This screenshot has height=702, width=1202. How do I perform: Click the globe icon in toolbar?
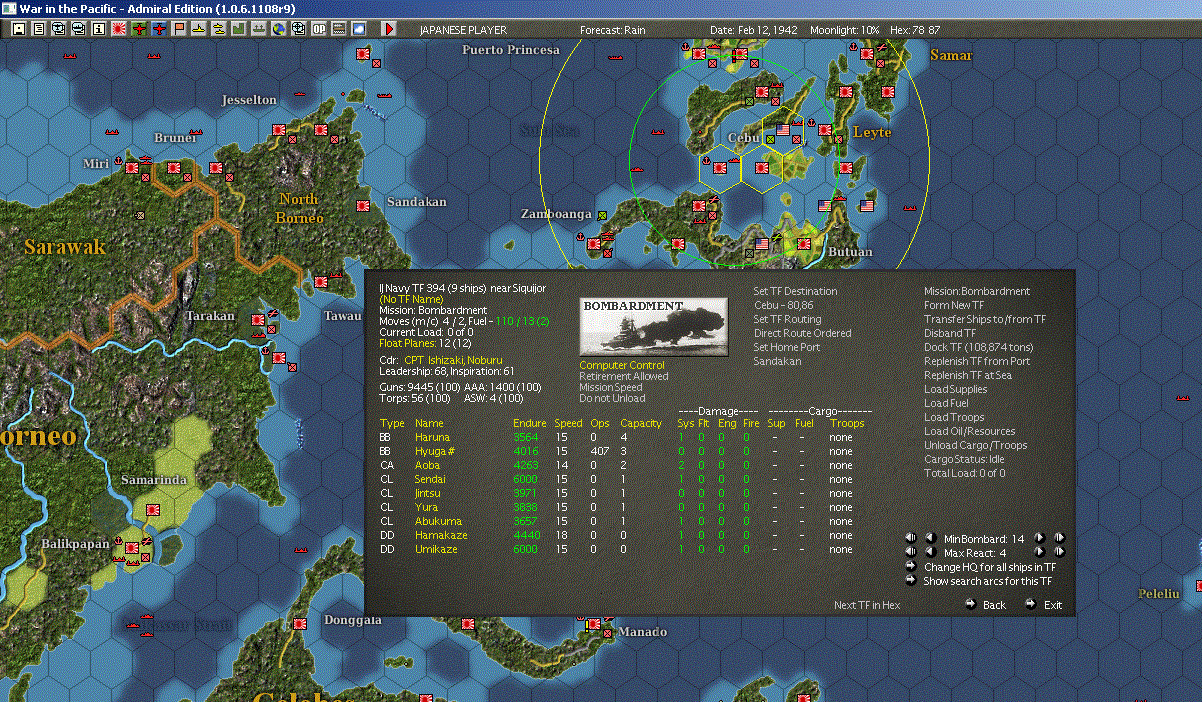click(x=277, y=29)
